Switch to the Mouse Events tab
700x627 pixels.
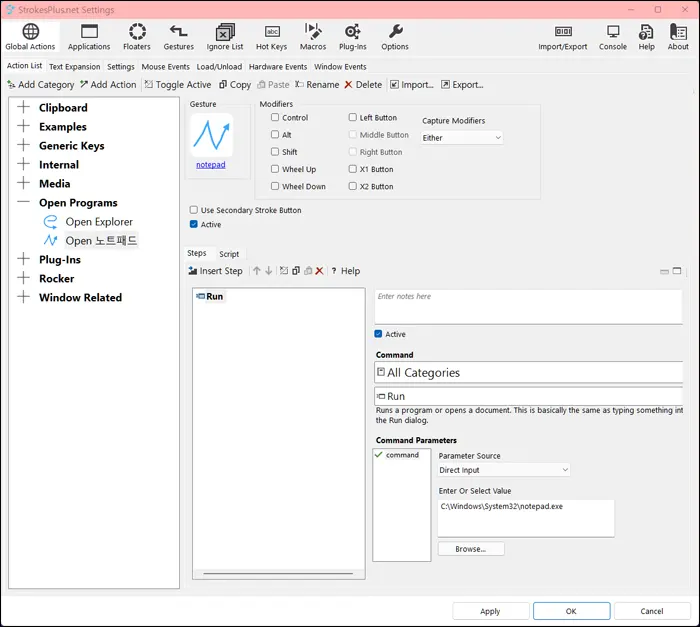point(166,67)
